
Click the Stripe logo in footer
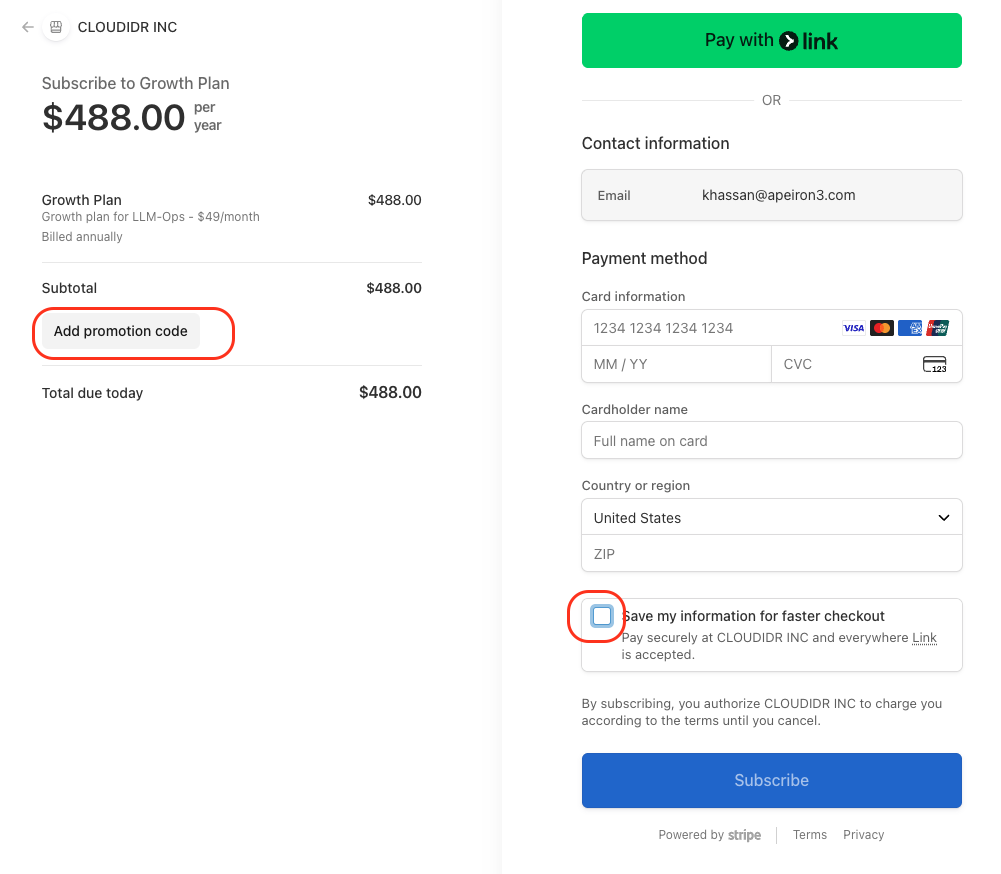click(744, 835)
